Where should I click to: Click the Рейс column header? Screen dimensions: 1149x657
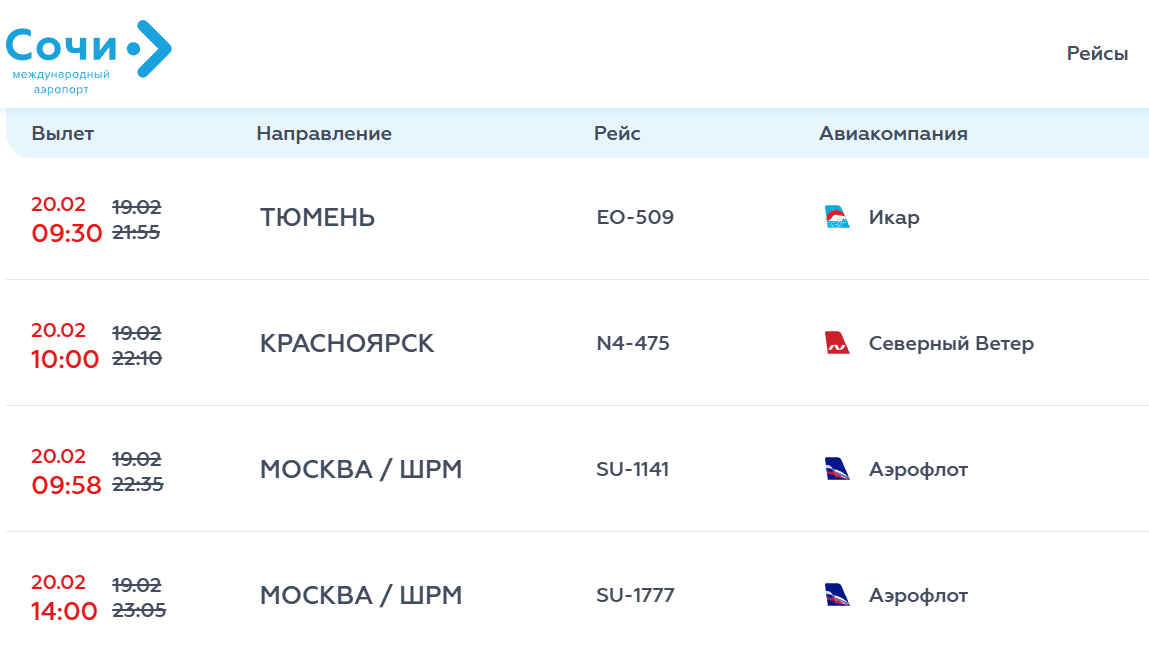[x=617, y=134]
